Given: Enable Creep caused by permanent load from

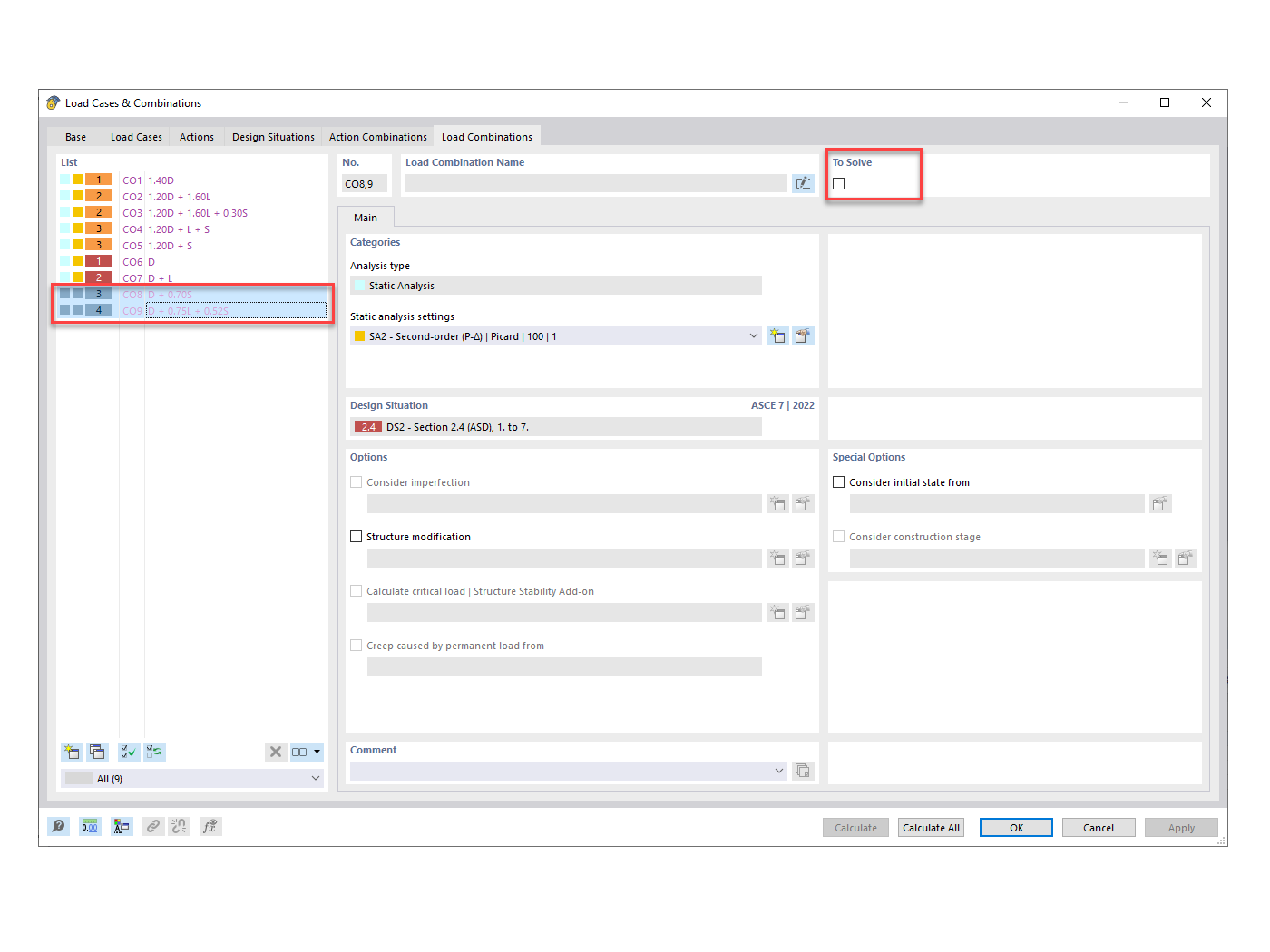Looking at the screenshot, I should pyautogui.click(x=357, y=646).
